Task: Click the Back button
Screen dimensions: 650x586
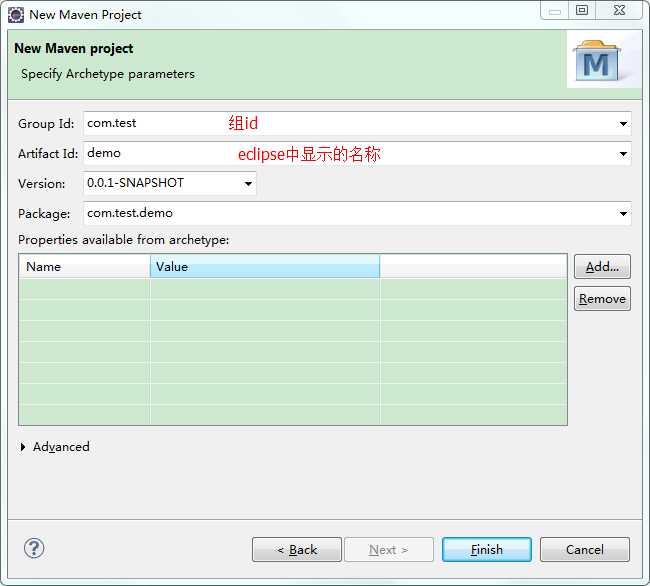Action: pyautogui.click(x=297, y=550)
